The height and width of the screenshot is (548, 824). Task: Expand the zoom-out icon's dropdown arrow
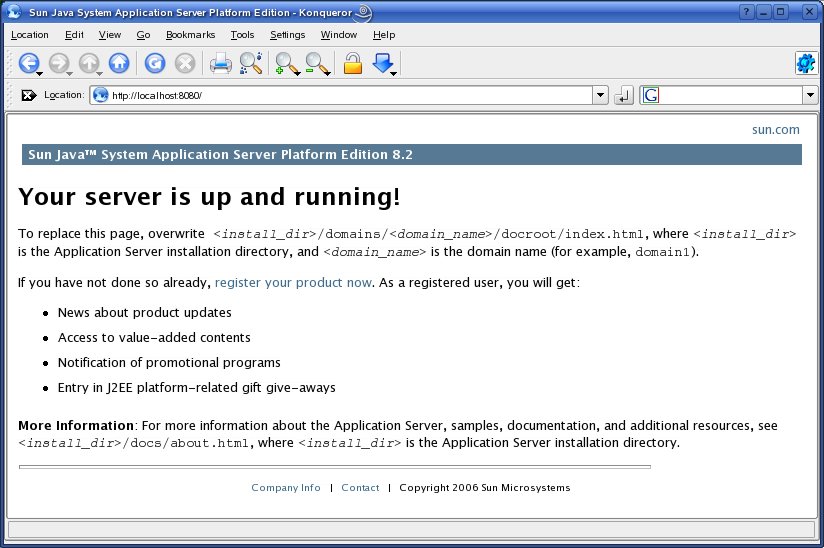[x=328, y=74]
